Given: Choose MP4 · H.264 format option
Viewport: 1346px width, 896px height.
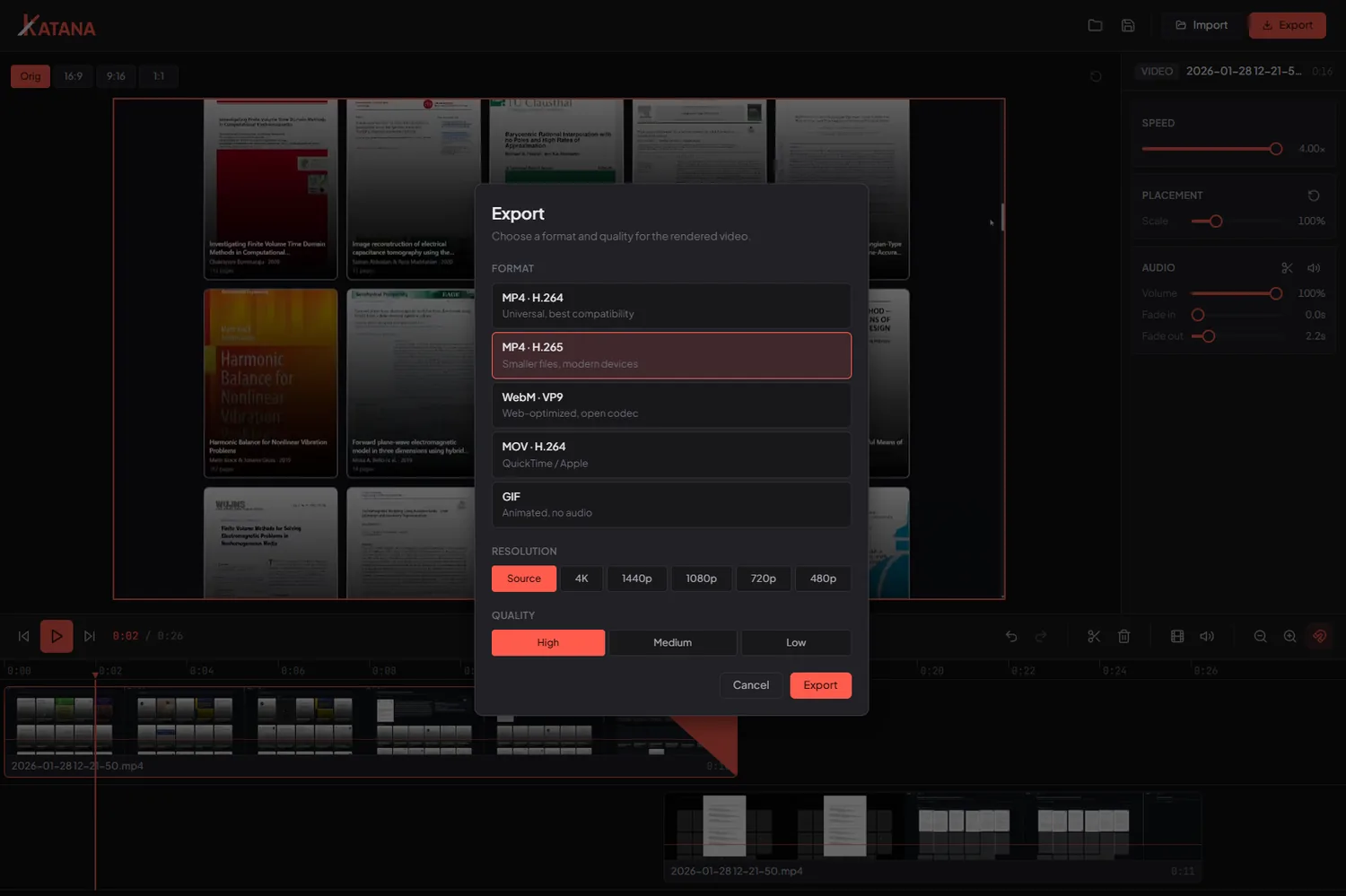Looking at the screenshot, I should [671, 306].
